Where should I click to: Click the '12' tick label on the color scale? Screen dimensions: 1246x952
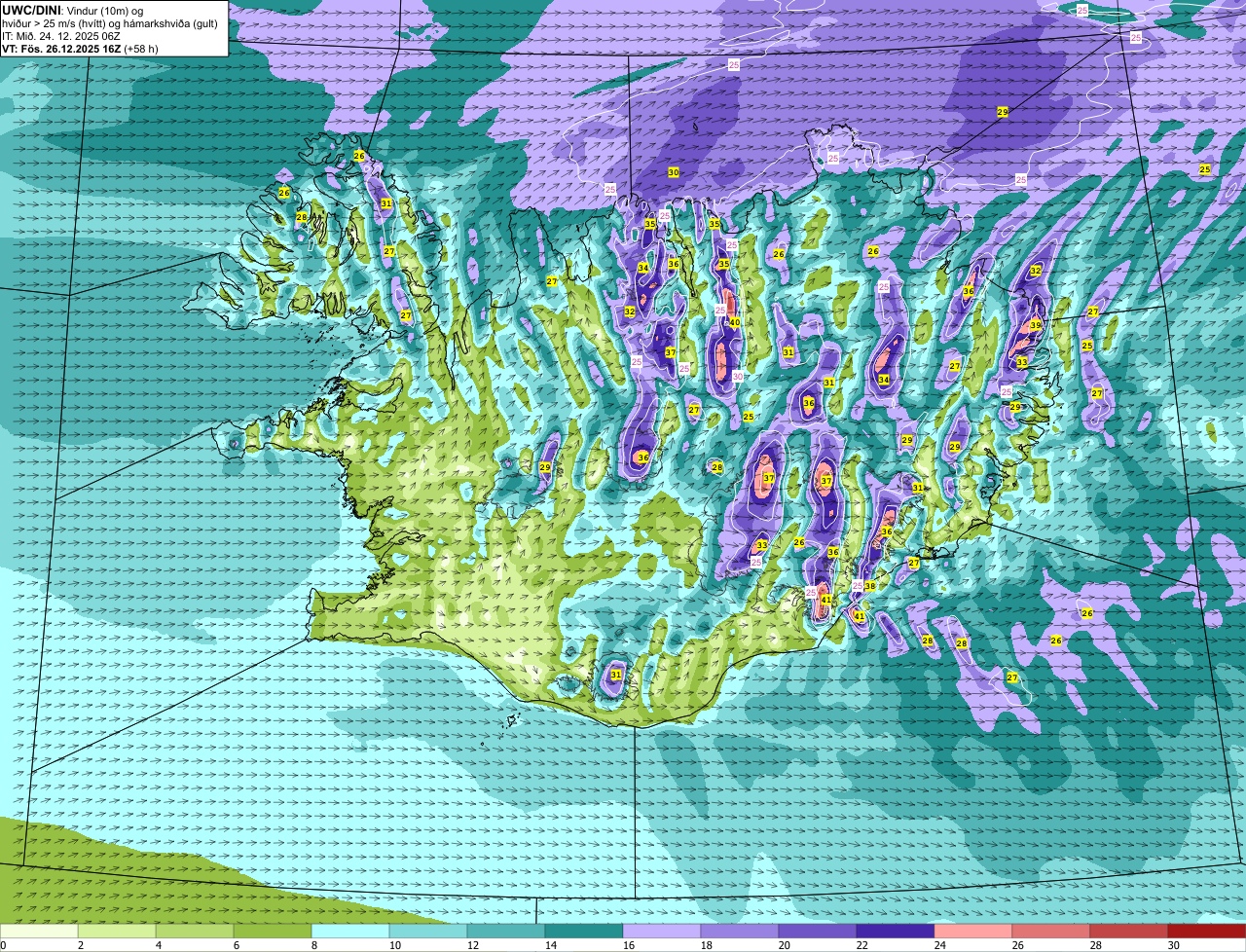coord(472,945)
